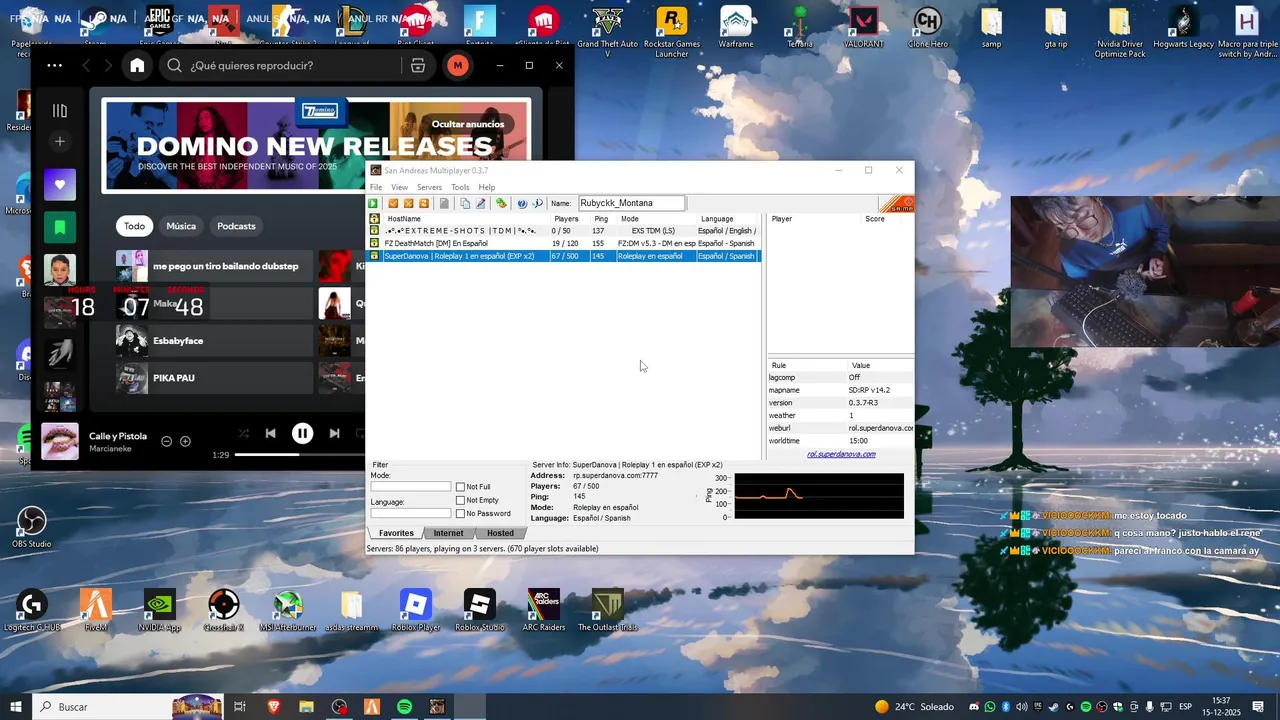
Task: Open the rol.superdanova.com link
Action: tap(841, 454)
